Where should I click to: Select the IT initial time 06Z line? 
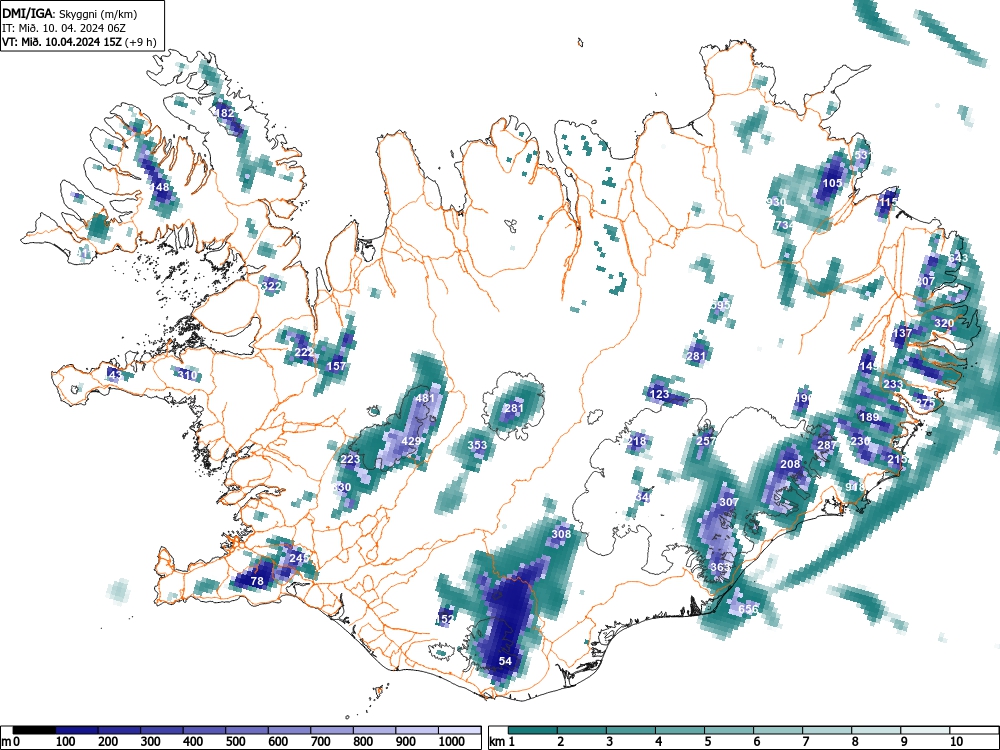(64, 28)
